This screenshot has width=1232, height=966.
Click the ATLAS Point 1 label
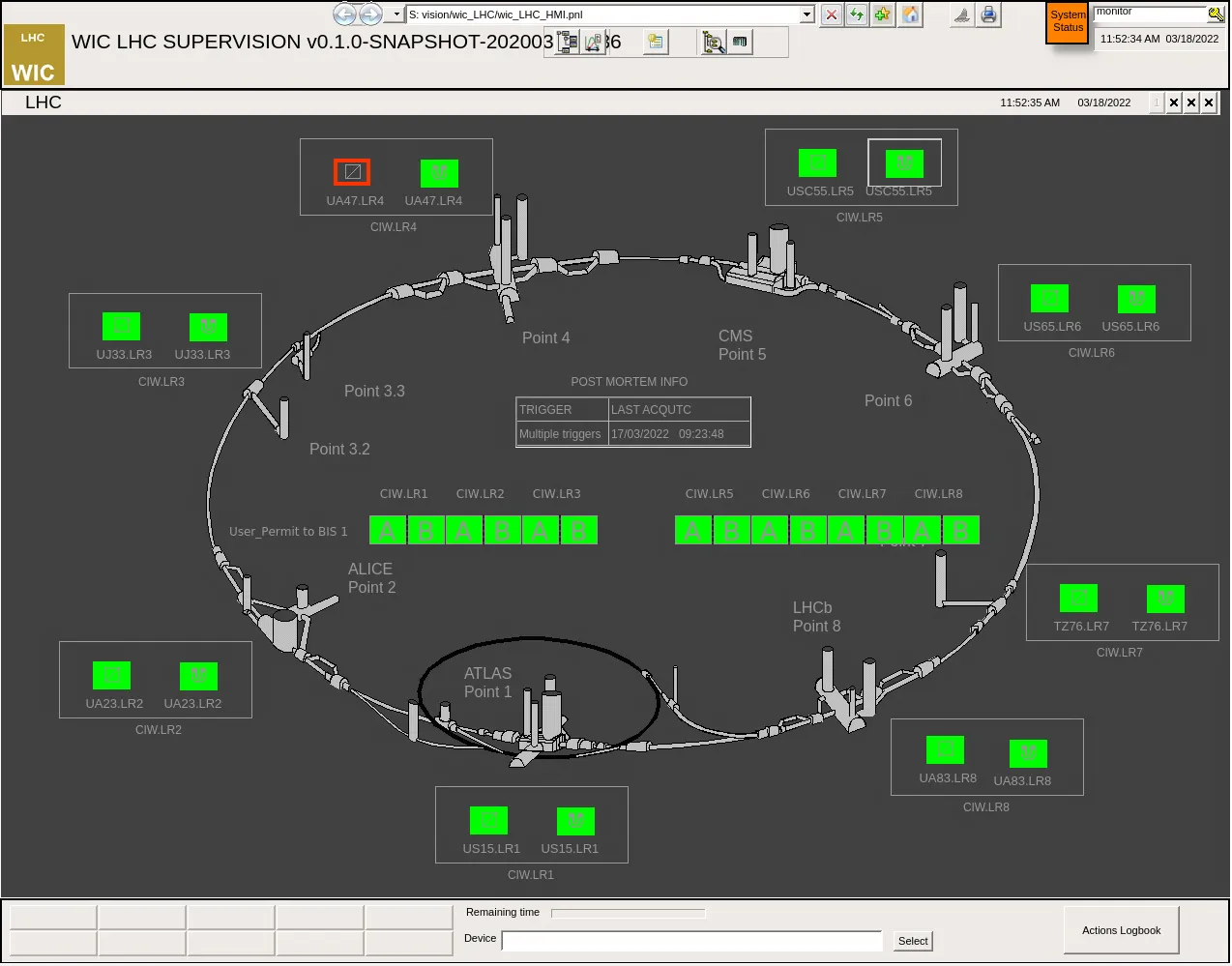tap(487, 683)
